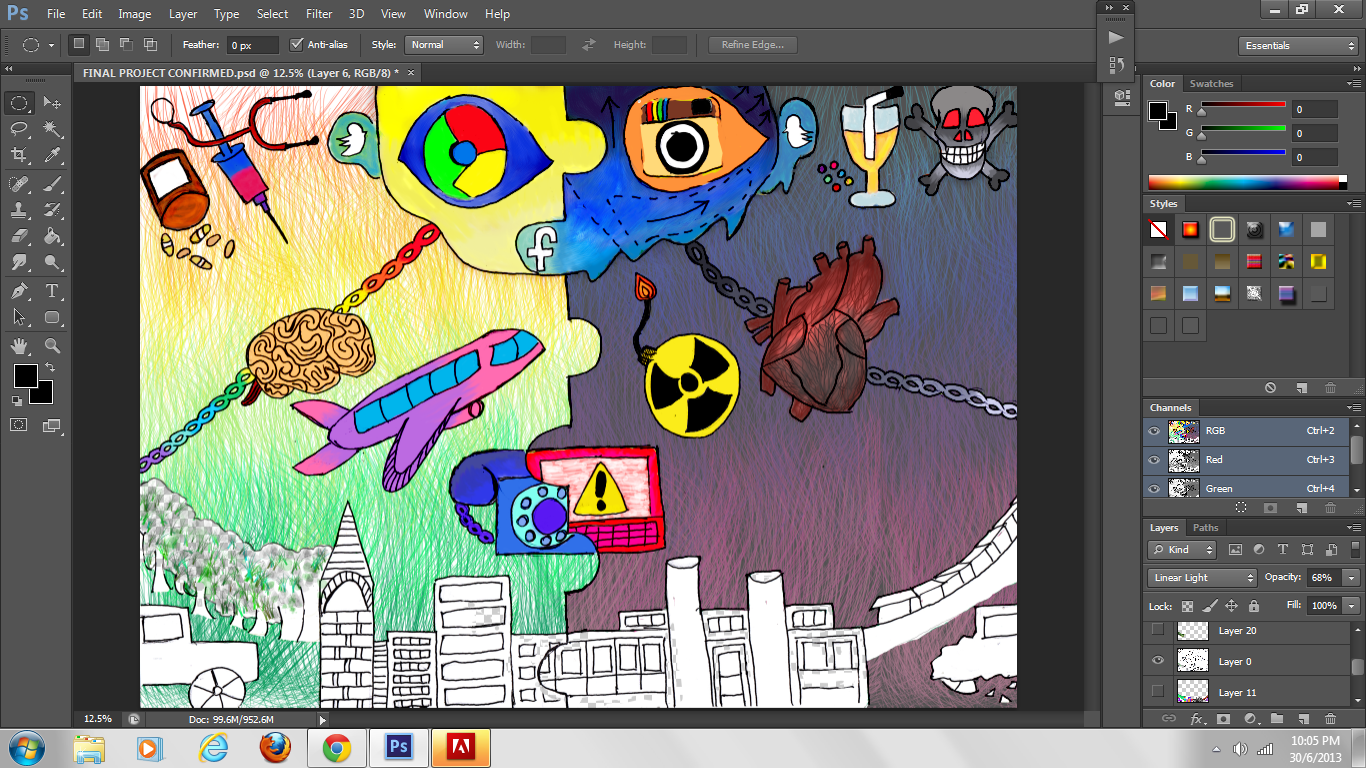Select the Eyedropper tool
The width and height of the screenshot is (1366, 768).
(52, 155)
